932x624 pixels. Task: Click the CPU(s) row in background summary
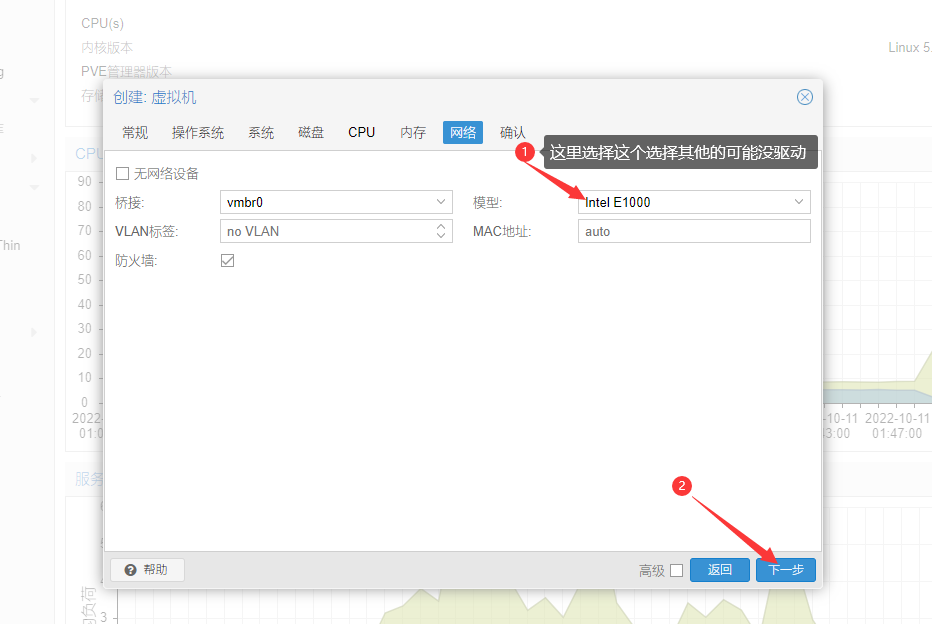102,23
